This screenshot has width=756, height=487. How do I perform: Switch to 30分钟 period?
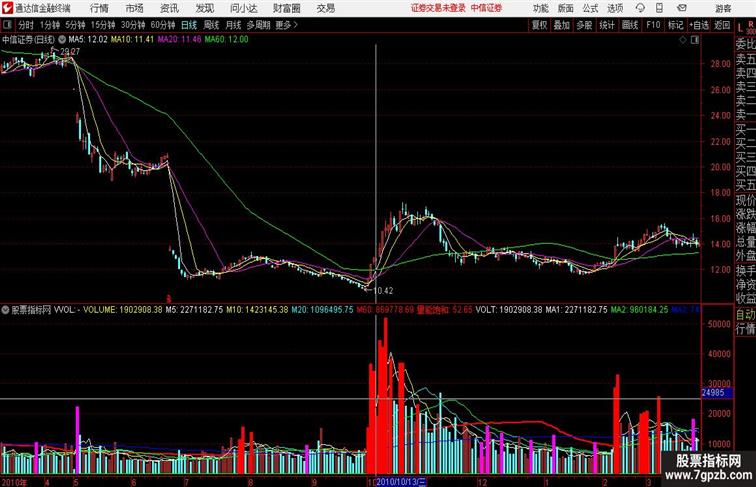click(x=133, y=25)
